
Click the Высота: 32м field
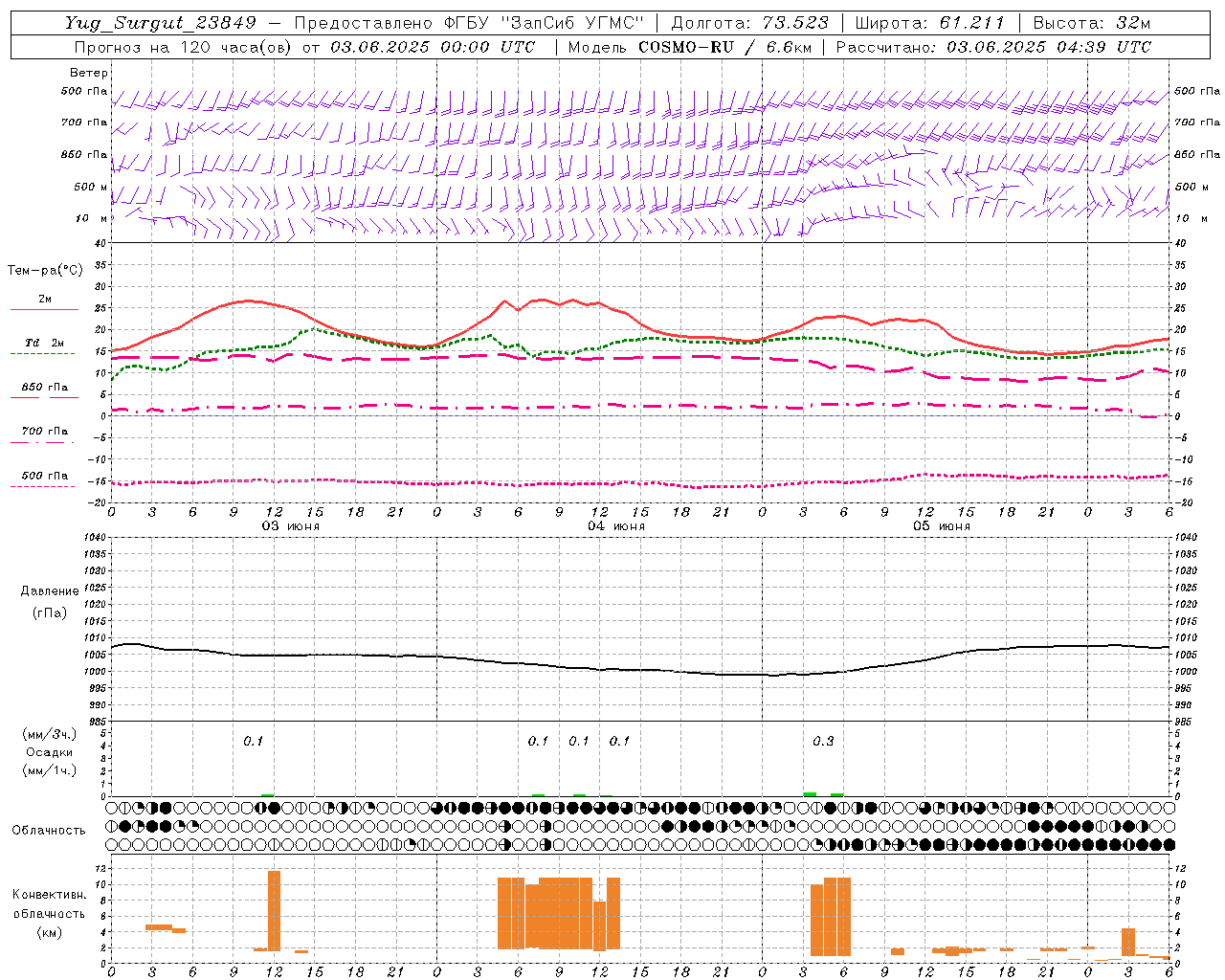[x=1091, y=23]
